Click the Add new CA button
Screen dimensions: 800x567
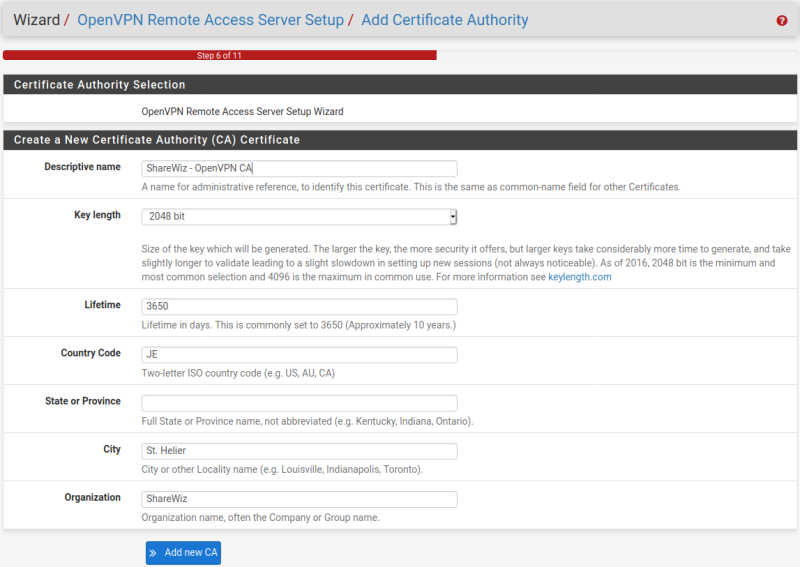coord(183,553)
